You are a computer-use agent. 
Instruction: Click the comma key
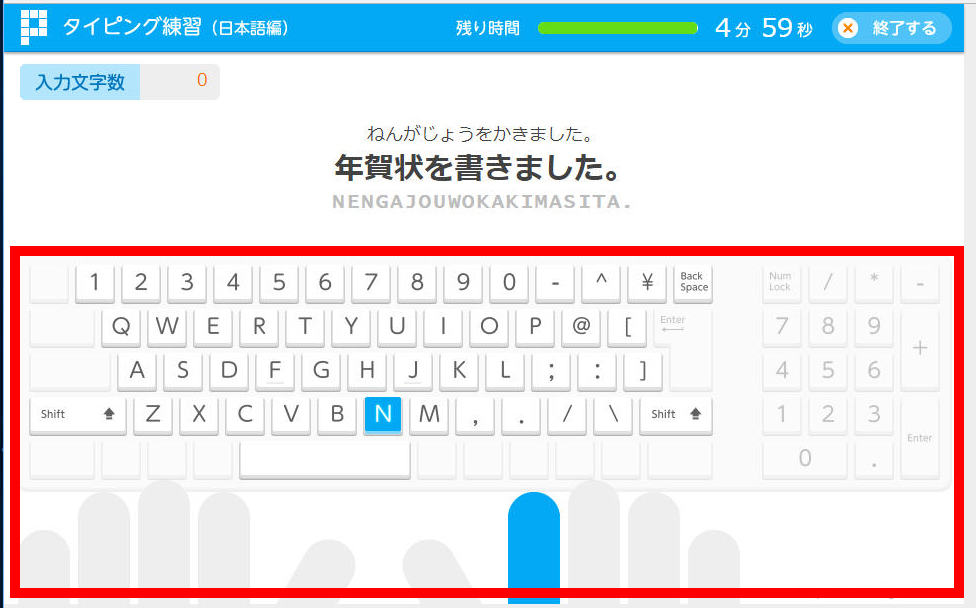click(x=476, y=415)
